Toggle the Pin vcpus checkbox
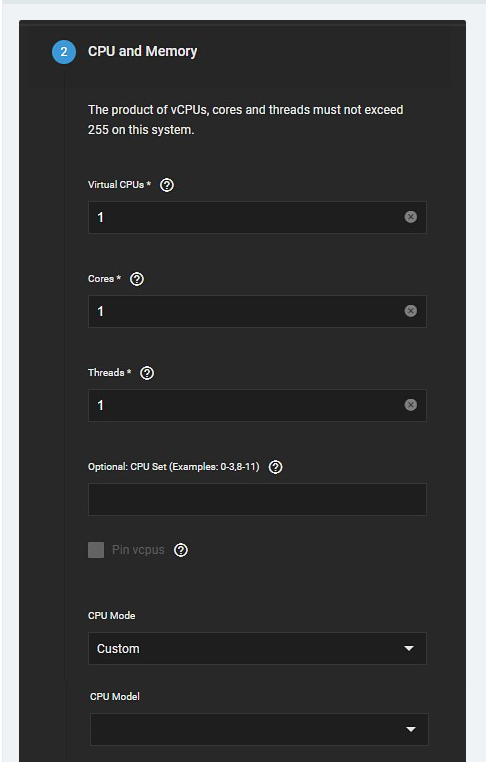The image size is (486, 762). click(x=96, y=550)
